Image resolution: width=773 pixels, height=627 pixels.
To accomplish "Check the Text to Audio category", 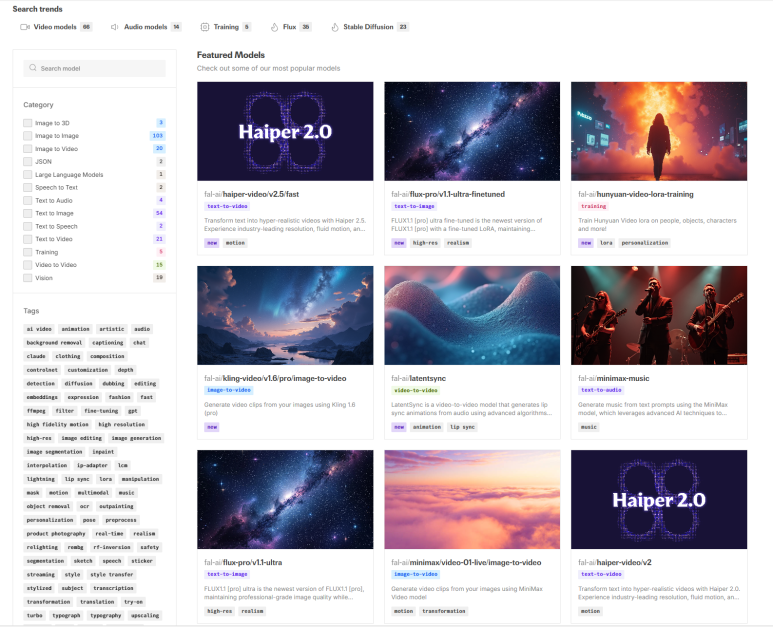I will 28,200.
